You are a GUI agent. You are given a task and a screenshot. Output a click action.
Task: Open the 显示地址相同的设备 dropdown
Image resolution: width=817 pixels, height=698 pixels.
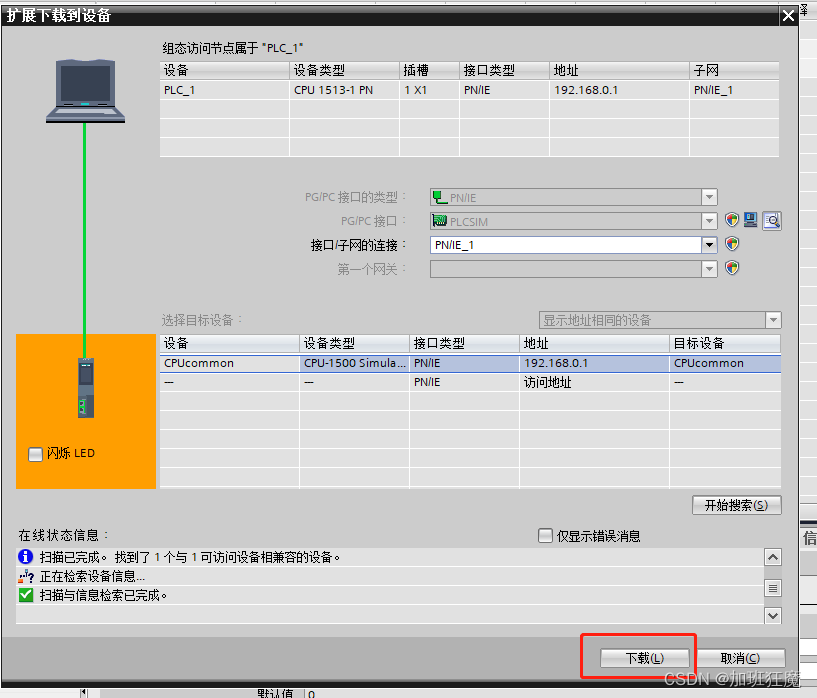pyautogui.click(x=772, y=319)
